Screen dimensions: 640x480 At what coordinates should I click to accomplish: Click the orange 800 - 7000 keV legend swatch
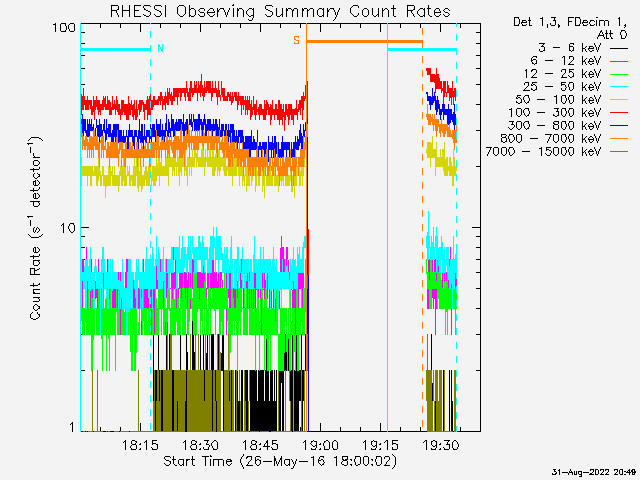tap(618, 139)
